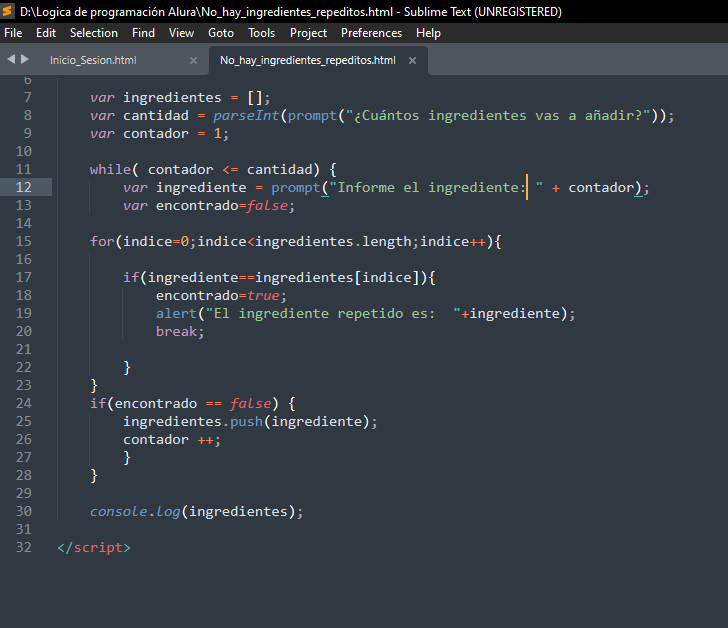Image resolution: width=728 pixels, height=628 pixels.
Task: Click line number 32 in the gutter
Action: click(24, 547)
